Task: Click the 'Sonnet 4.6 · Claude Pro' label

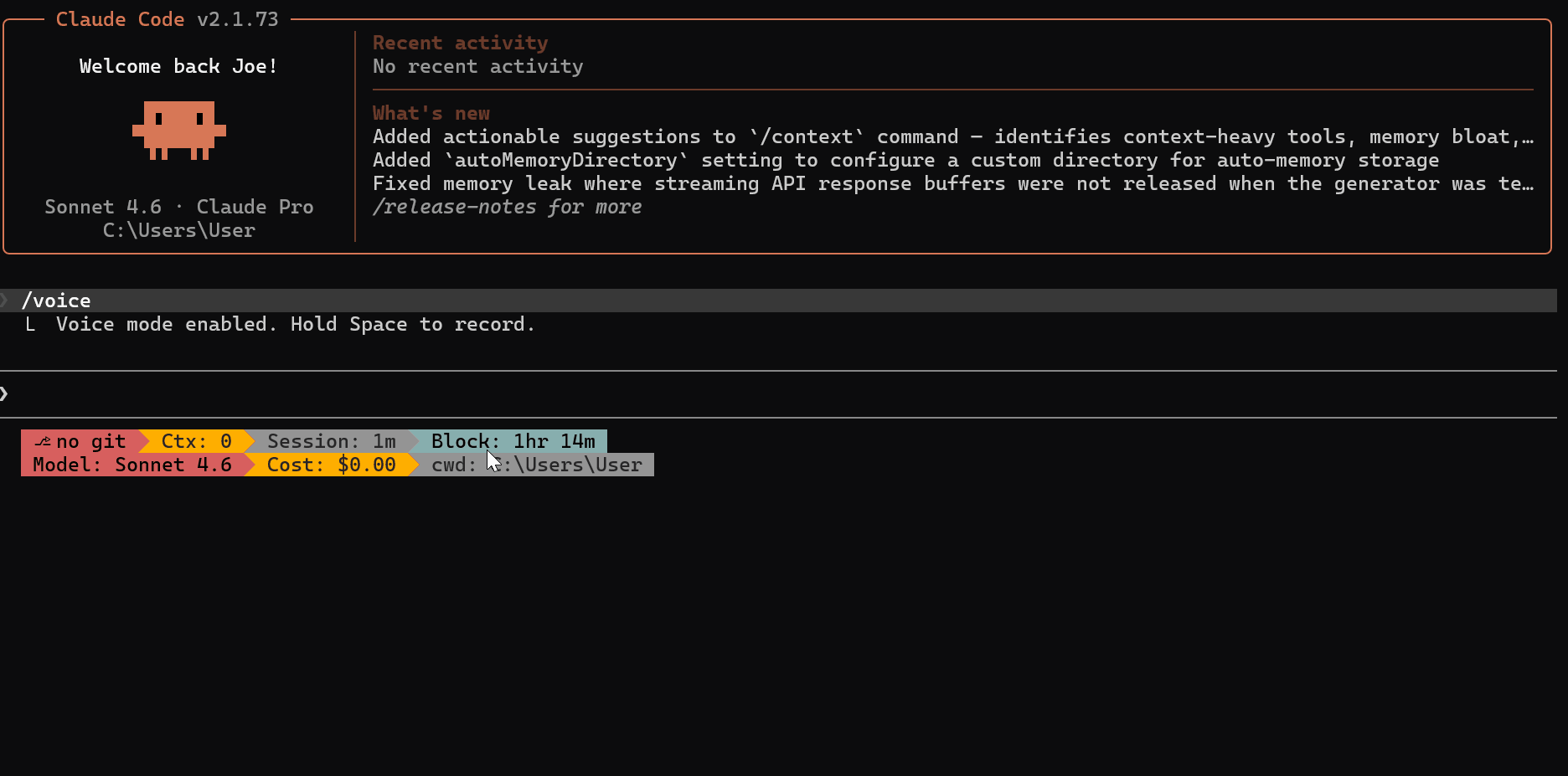Action: [x=178, y=207]
